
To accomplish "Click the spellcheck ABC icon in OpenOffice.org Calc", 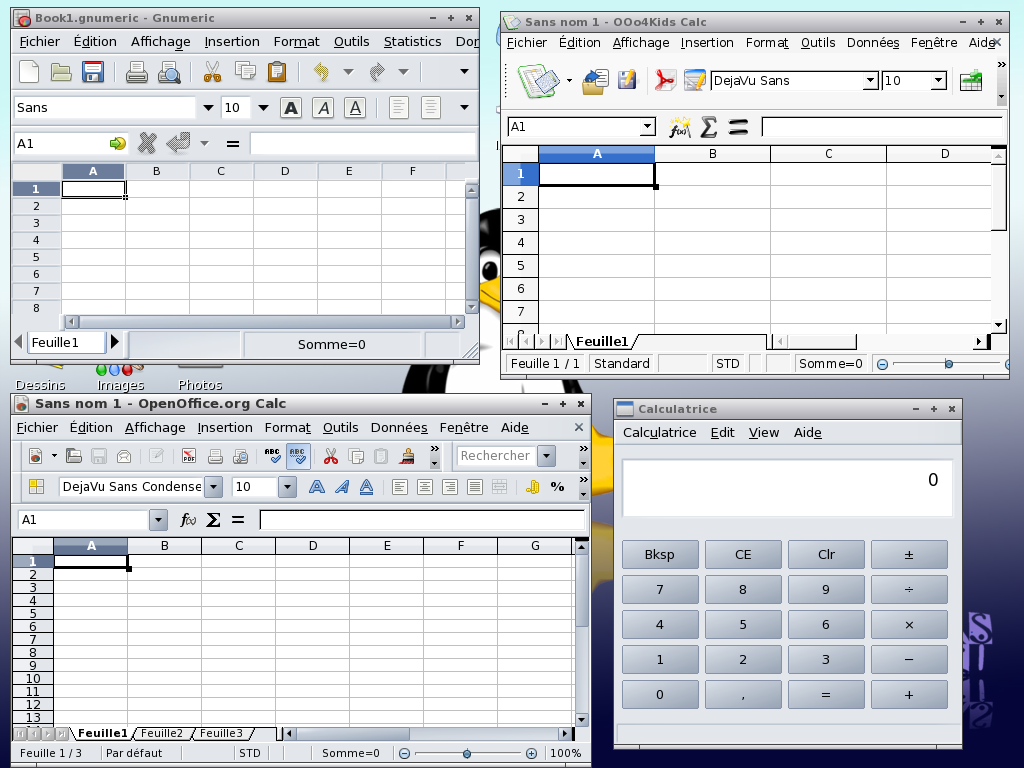I will tap(272, 456).
